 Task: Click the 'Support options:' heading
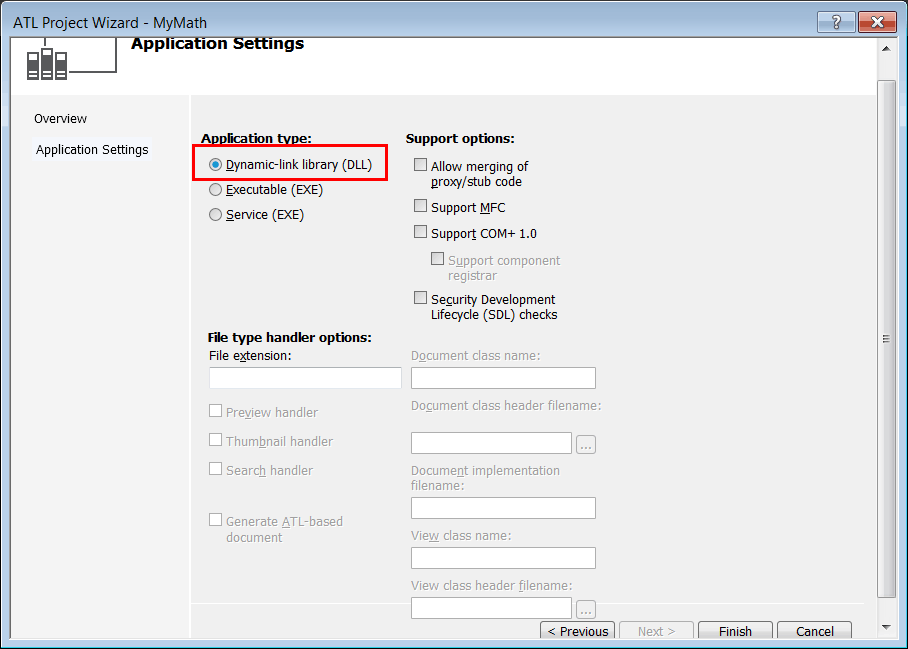tap(460, 138)
